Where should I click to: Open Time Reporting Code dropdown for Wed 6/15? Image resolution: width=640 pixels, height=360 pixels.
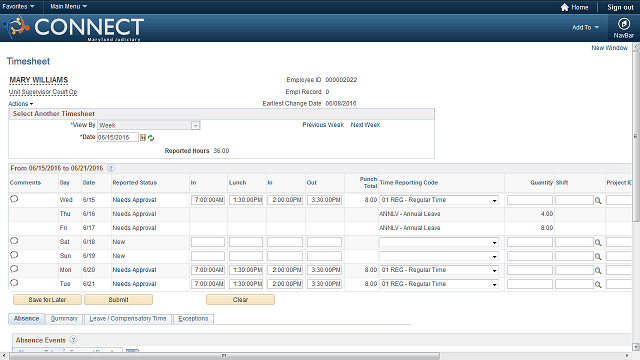click(x=439, y=200)
